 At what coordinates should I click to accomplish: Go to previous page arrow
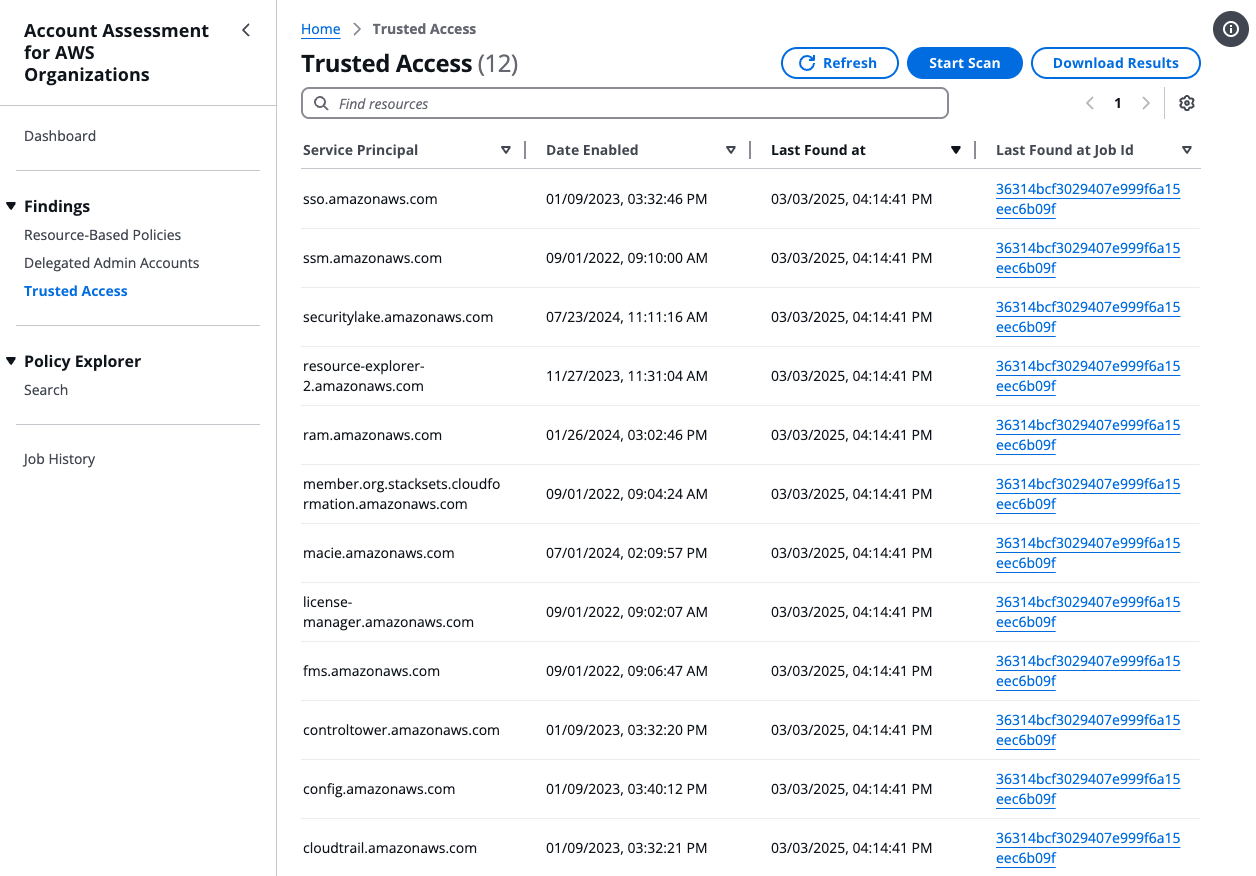[1090, 103]
